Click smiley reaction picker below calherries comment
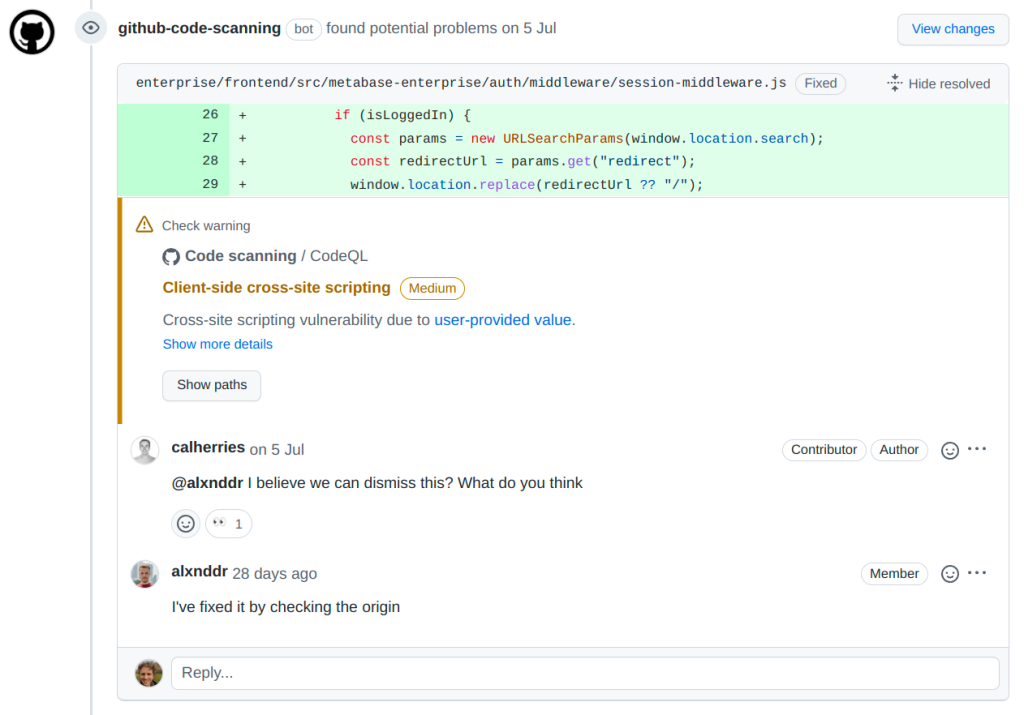This screenshot has height=715, width=1024. [185, 523]
